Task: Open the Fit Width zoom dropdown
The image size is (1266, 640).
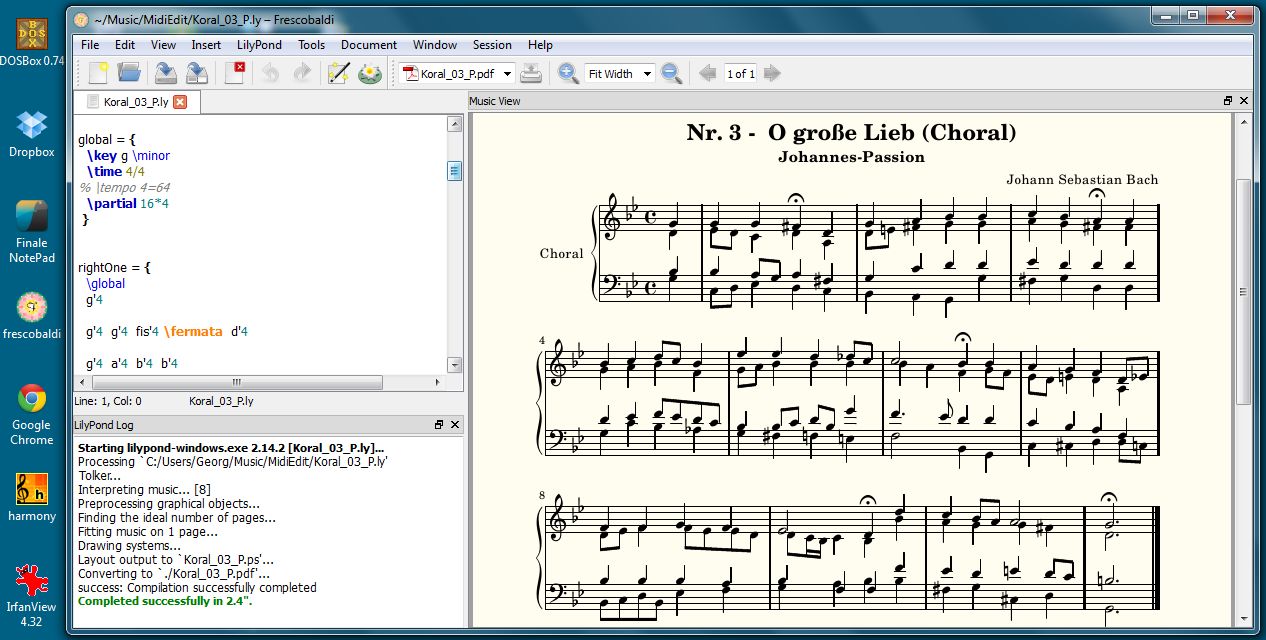Action: 619,73
